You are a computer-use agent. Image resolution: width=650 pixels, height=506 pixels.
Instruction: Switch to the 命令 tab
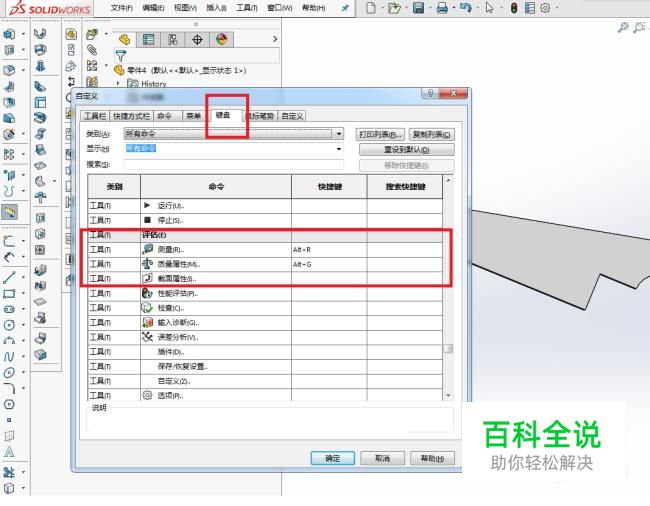165,116
